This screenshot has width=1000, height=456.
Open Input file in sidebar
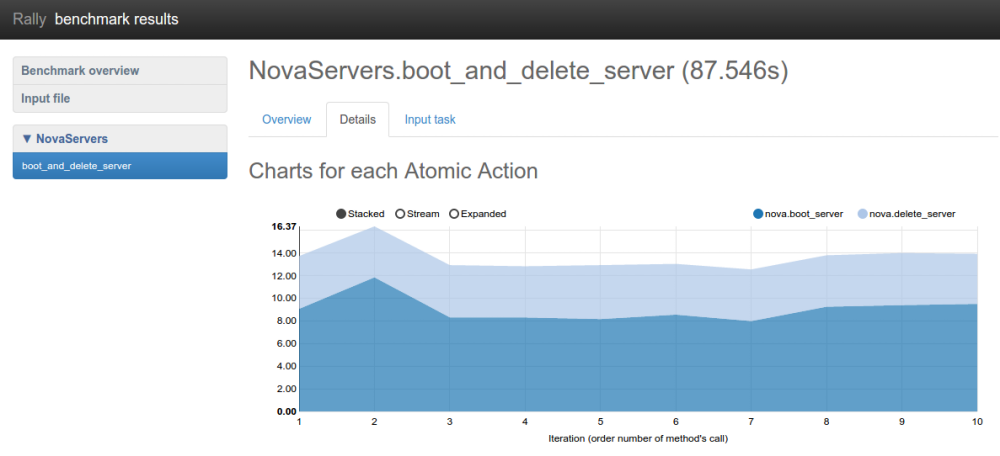pos(46,99)
